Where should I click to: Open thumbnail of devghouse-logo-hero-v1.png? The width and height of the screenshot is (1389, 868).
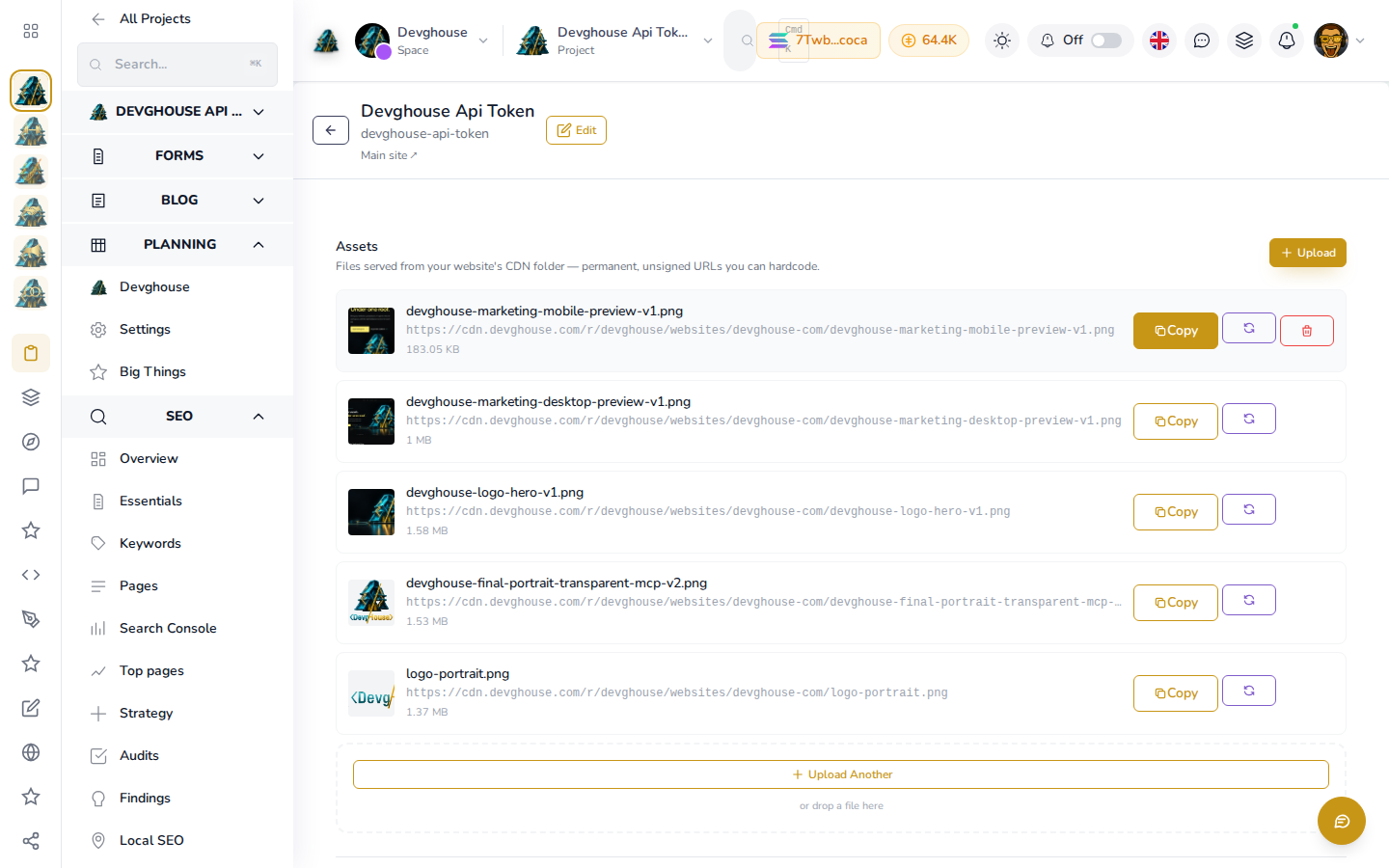pos(371,512)
